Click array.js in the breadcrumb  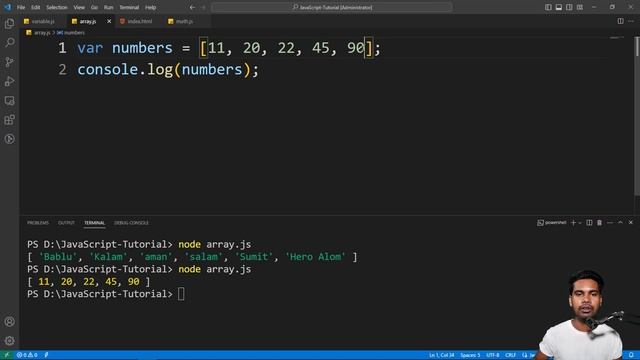coord(42,33)
